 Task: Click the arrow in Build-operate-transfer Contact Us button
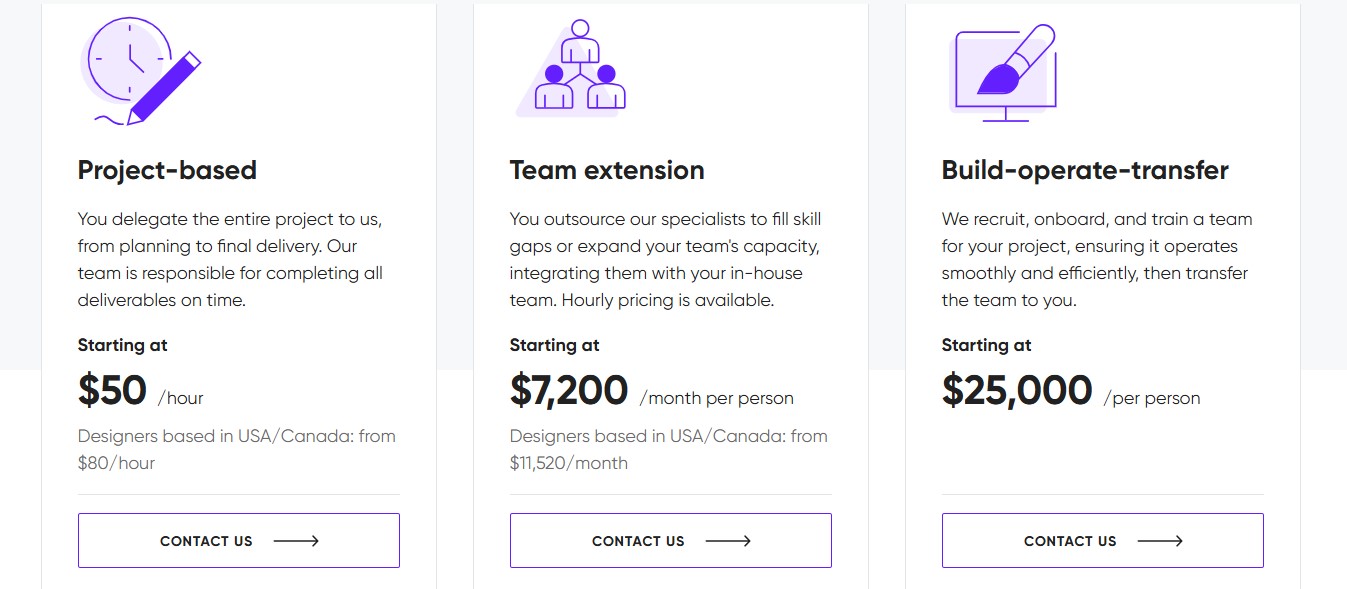(1160, 541)
